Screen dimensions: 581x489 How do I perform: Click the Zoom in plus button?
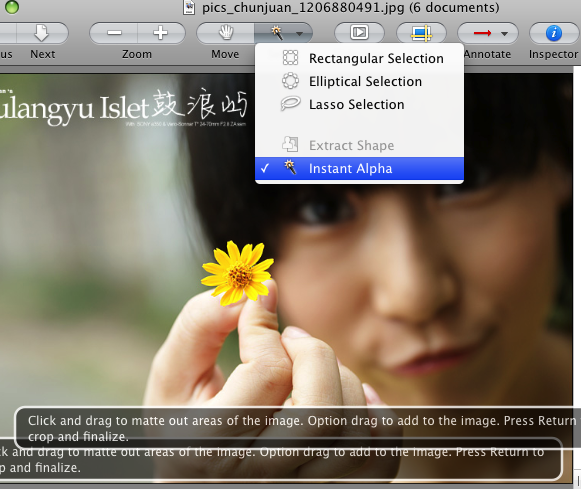pyautogui.click(x=161, y=33)
